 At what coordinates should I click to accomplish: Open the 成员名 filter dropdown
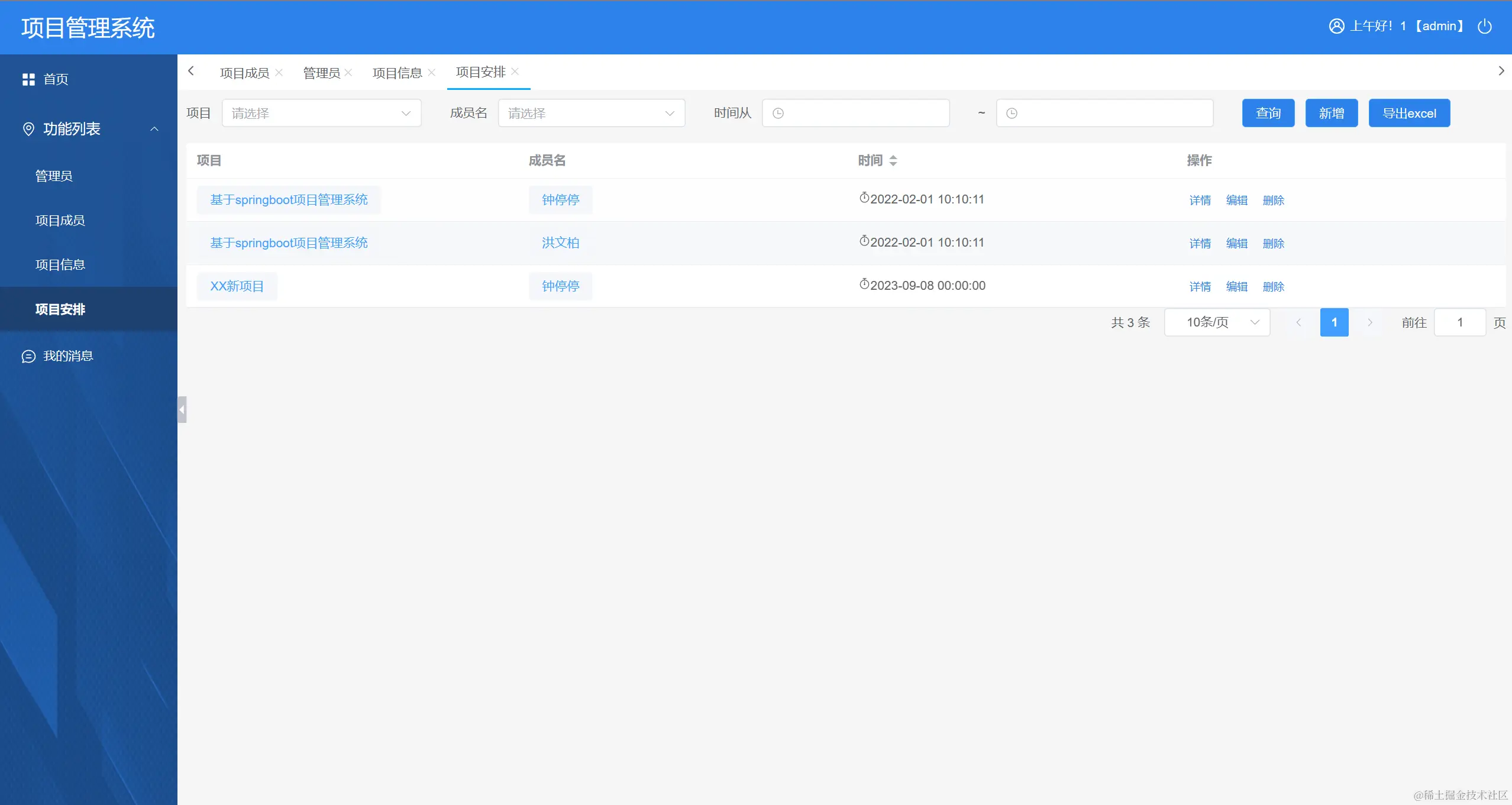pos(591,113)
